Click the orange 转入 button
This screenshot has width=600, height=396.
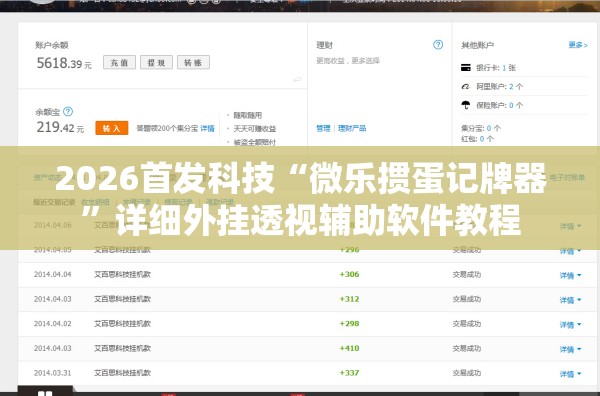(112, 128)
